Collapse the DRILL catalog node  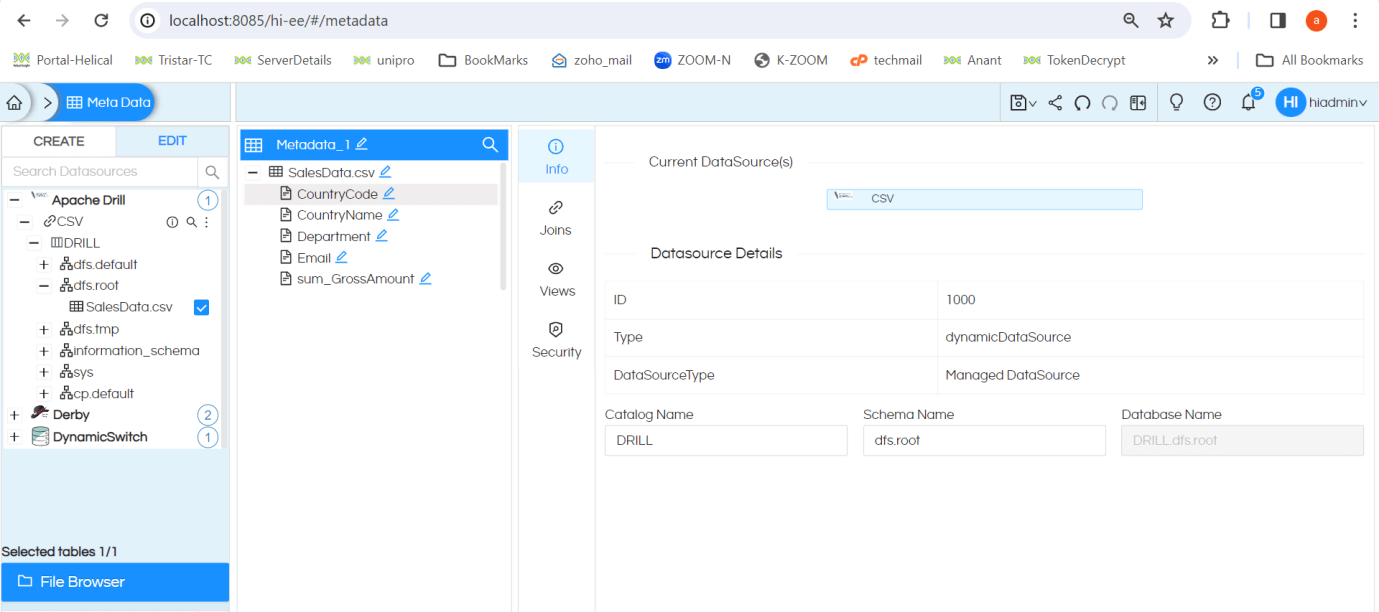(34, 243)
